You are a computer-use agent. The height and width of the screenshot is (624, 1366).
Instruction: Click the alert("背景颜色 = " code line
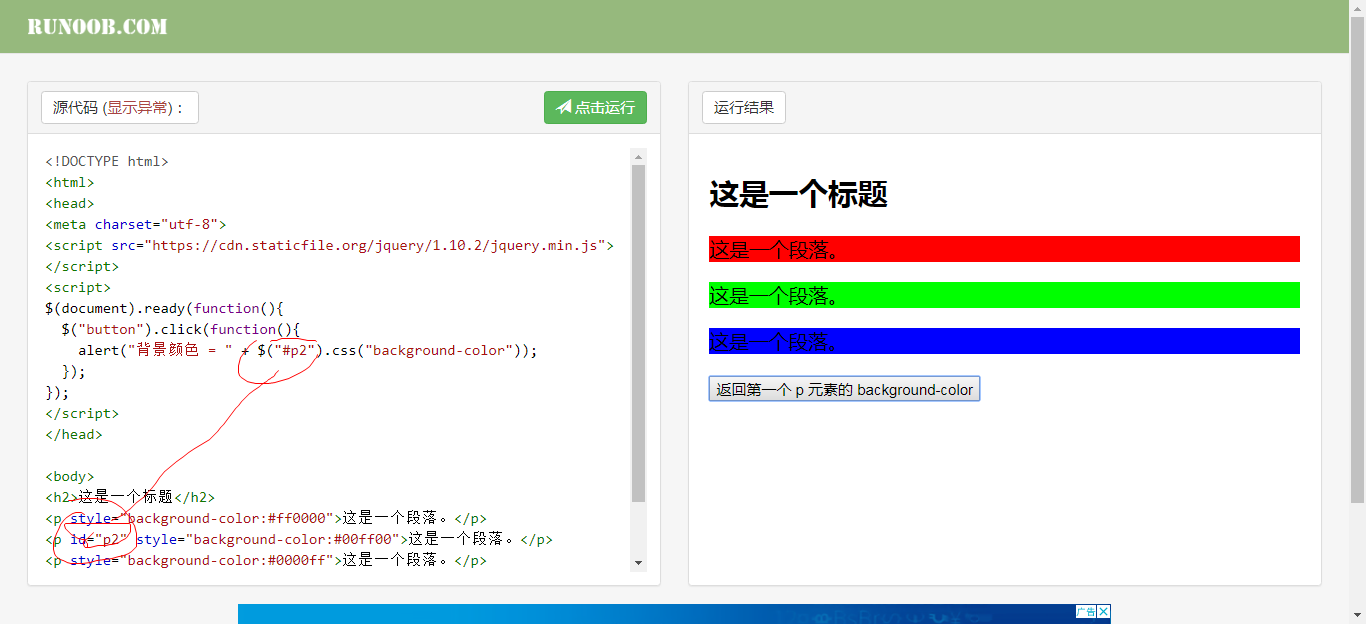tap(308, 350)
